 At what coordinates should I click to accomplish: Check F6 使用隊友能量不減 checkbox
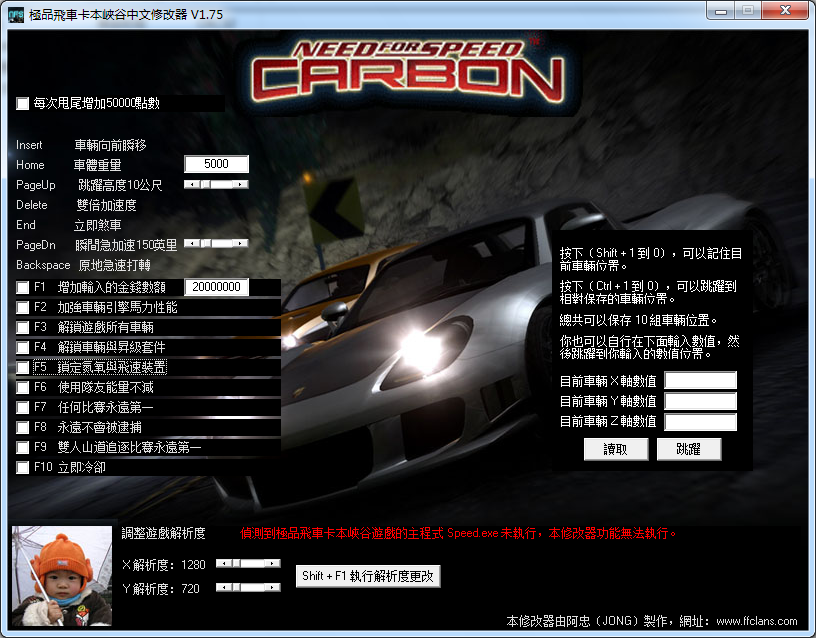point(22,387)
